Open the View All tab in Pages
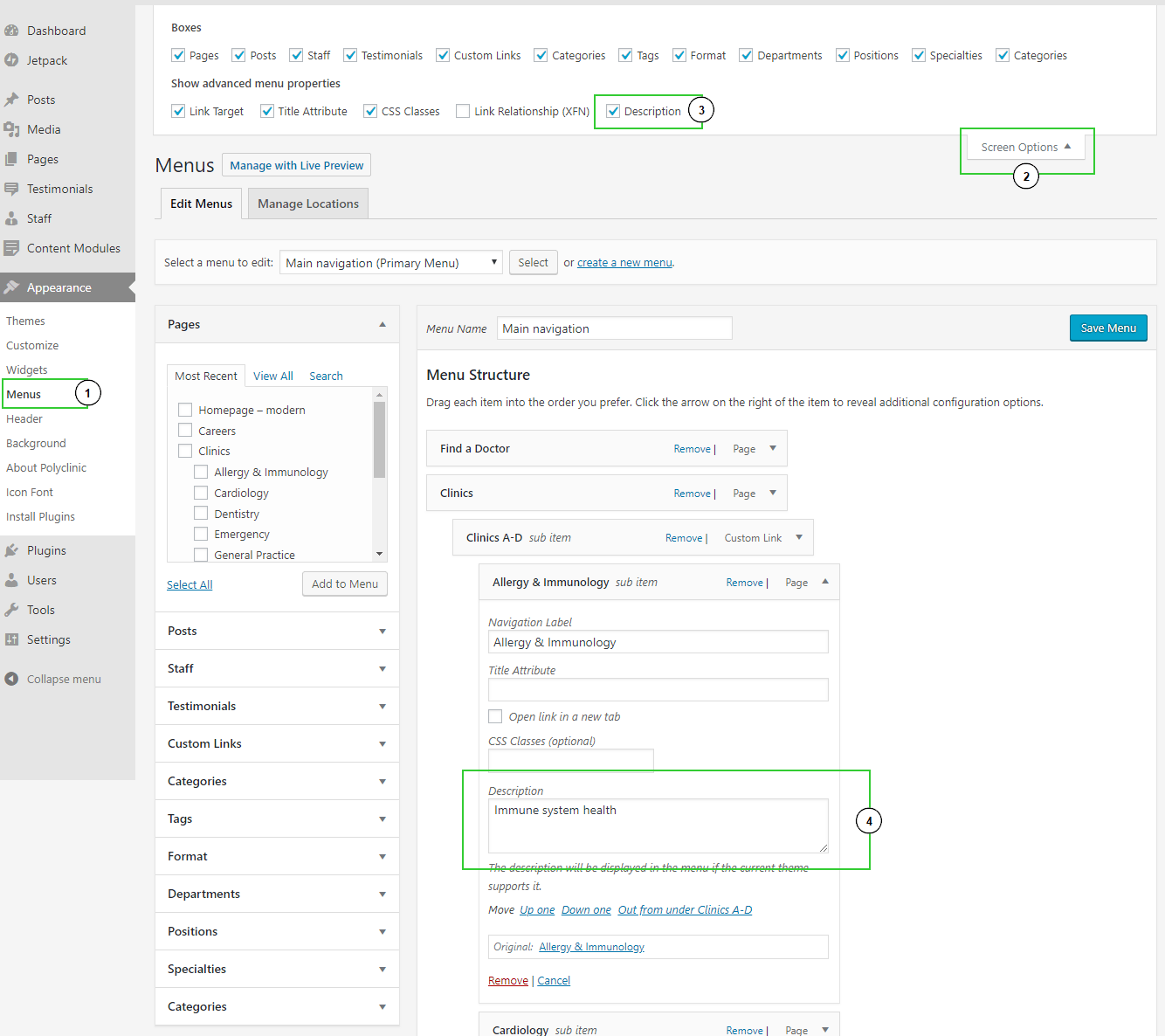Screen dimensions: 1165x1036 (x=272, y=376)
